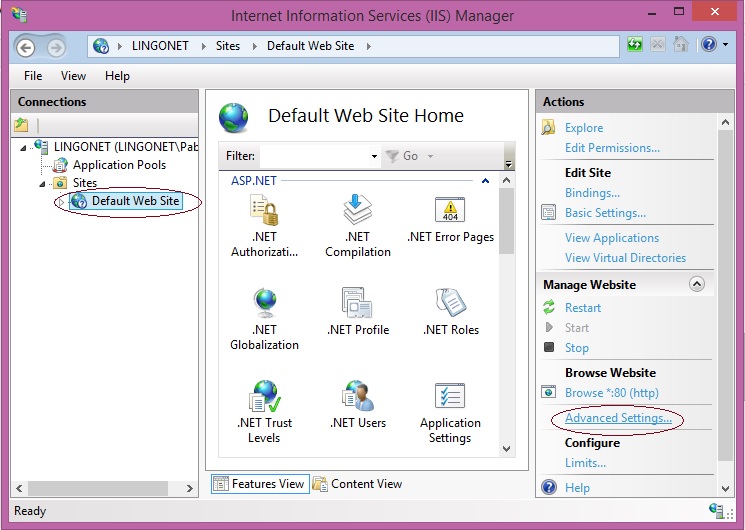
Task: Click the Restart link
Action: (x=583, y=308)
